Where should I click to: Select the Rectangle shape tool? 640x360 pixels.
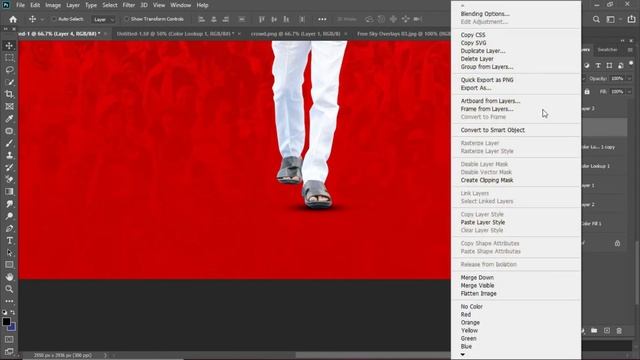9,264
